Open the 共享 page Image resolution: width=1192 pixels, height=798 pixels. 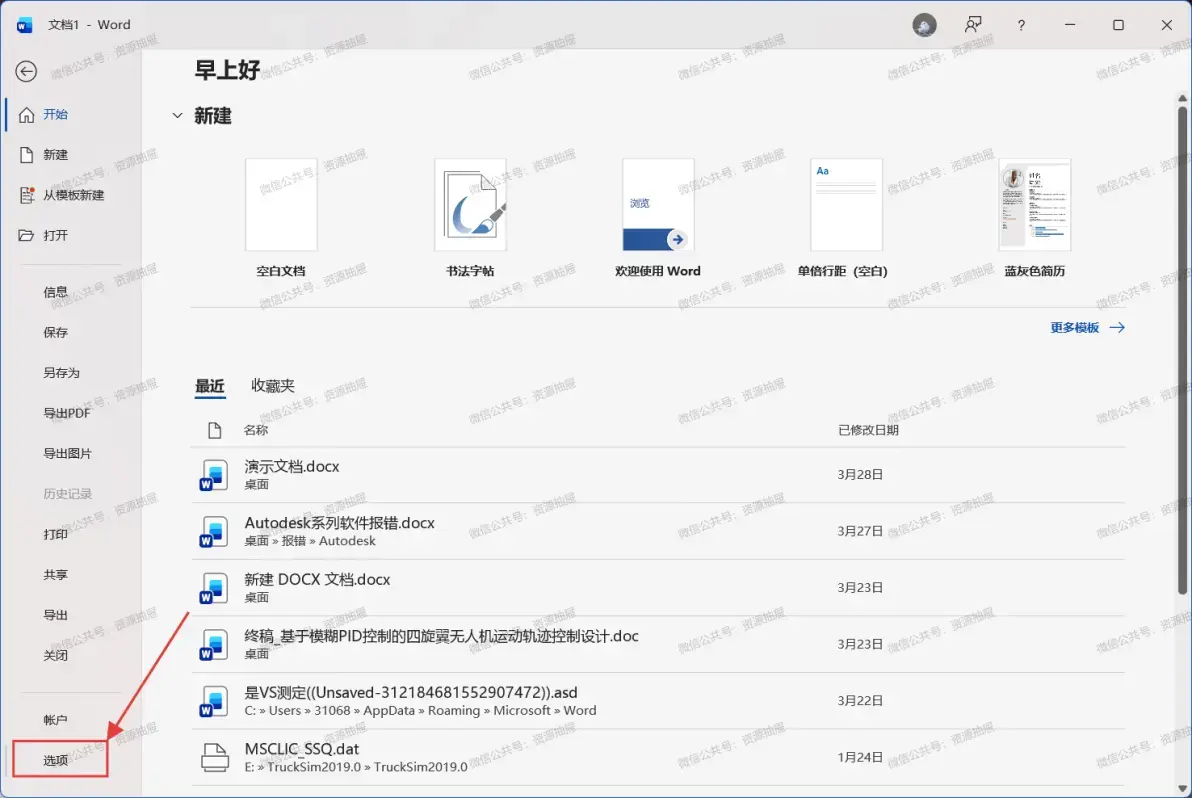[55, 575]
